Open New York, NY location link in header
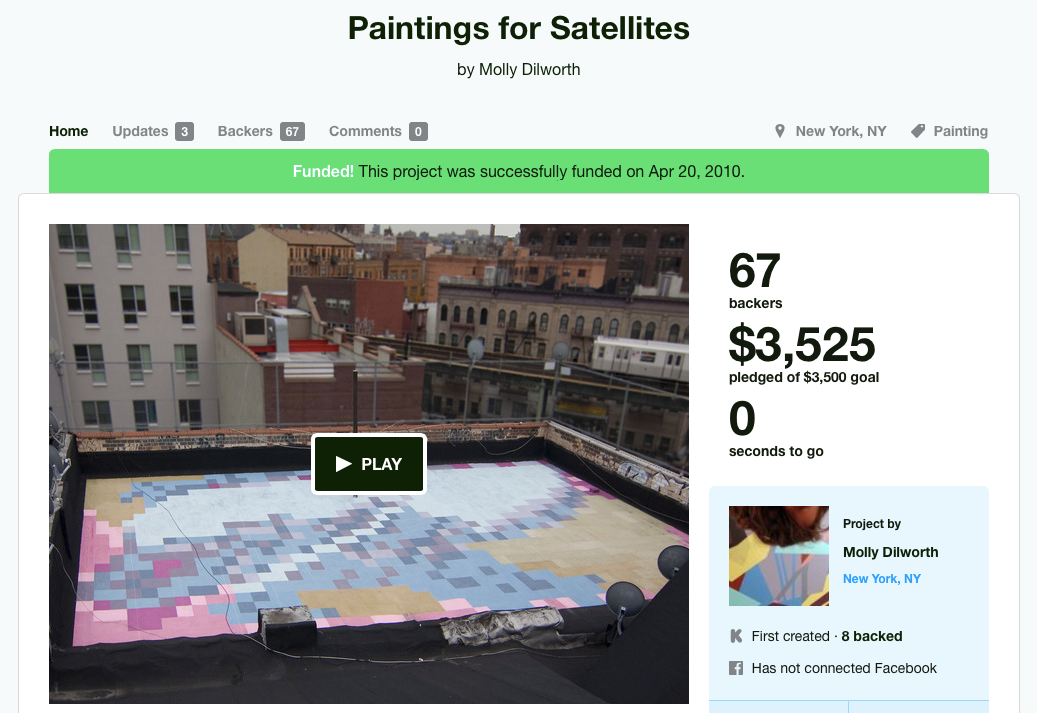This screenshot has height=713, width=1037. (841, 131)
